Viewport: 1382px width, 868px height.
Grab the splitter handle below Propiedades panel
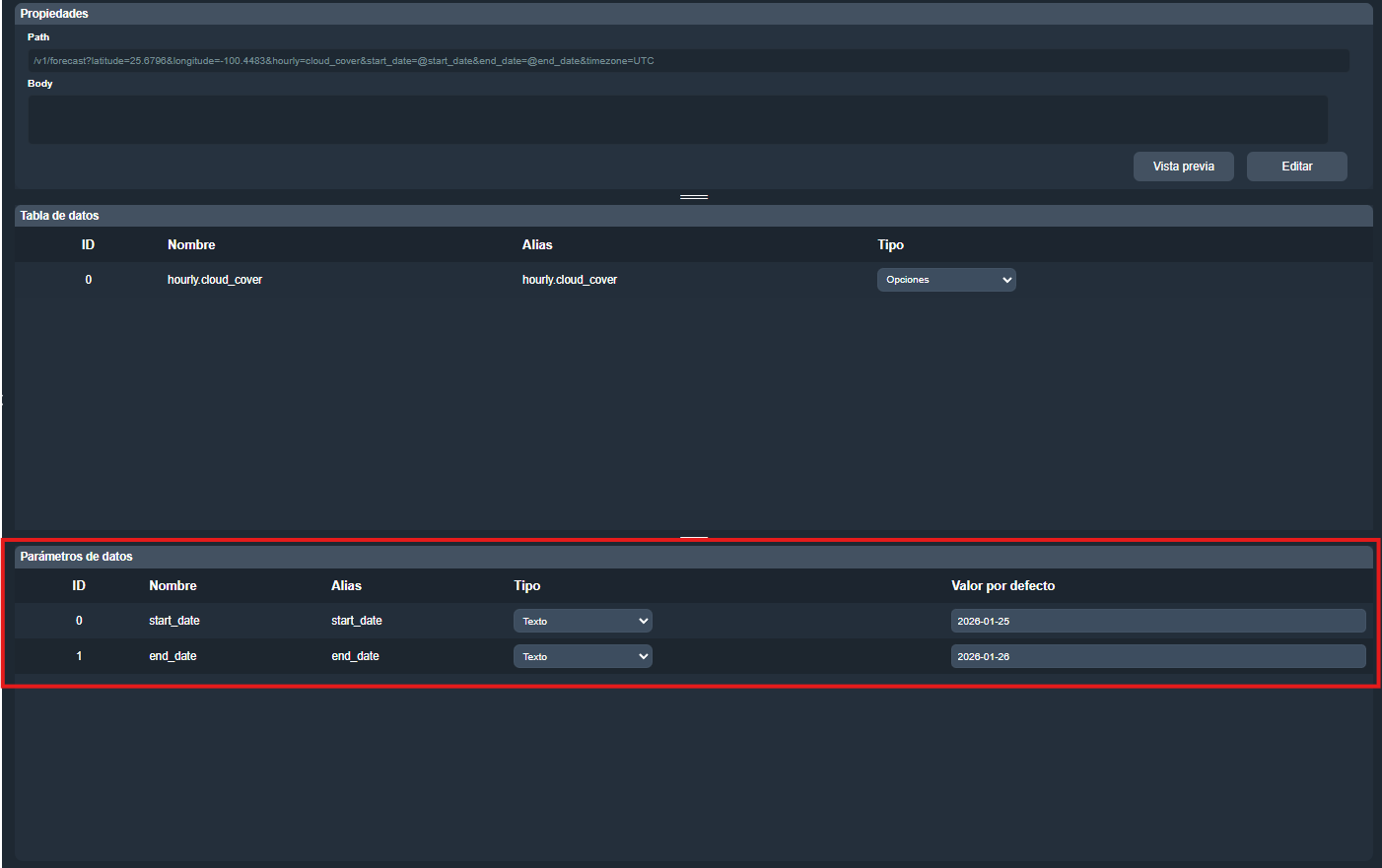tap(694, 197)
